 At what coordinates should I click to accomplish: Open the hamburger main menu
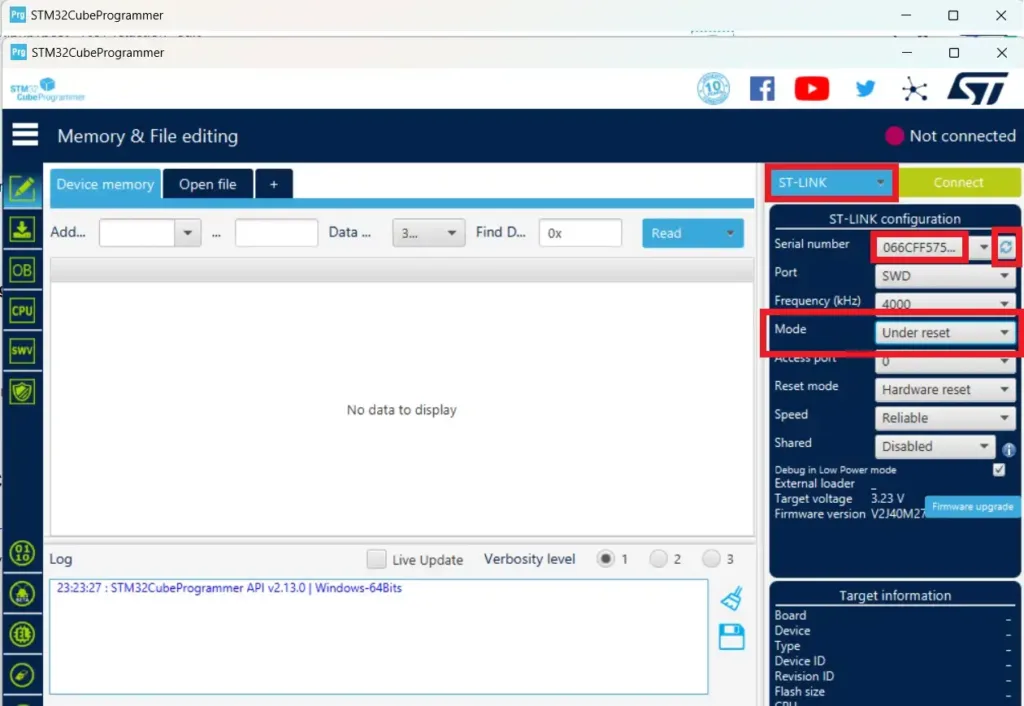pyautogui.click(x=25, y=135)
